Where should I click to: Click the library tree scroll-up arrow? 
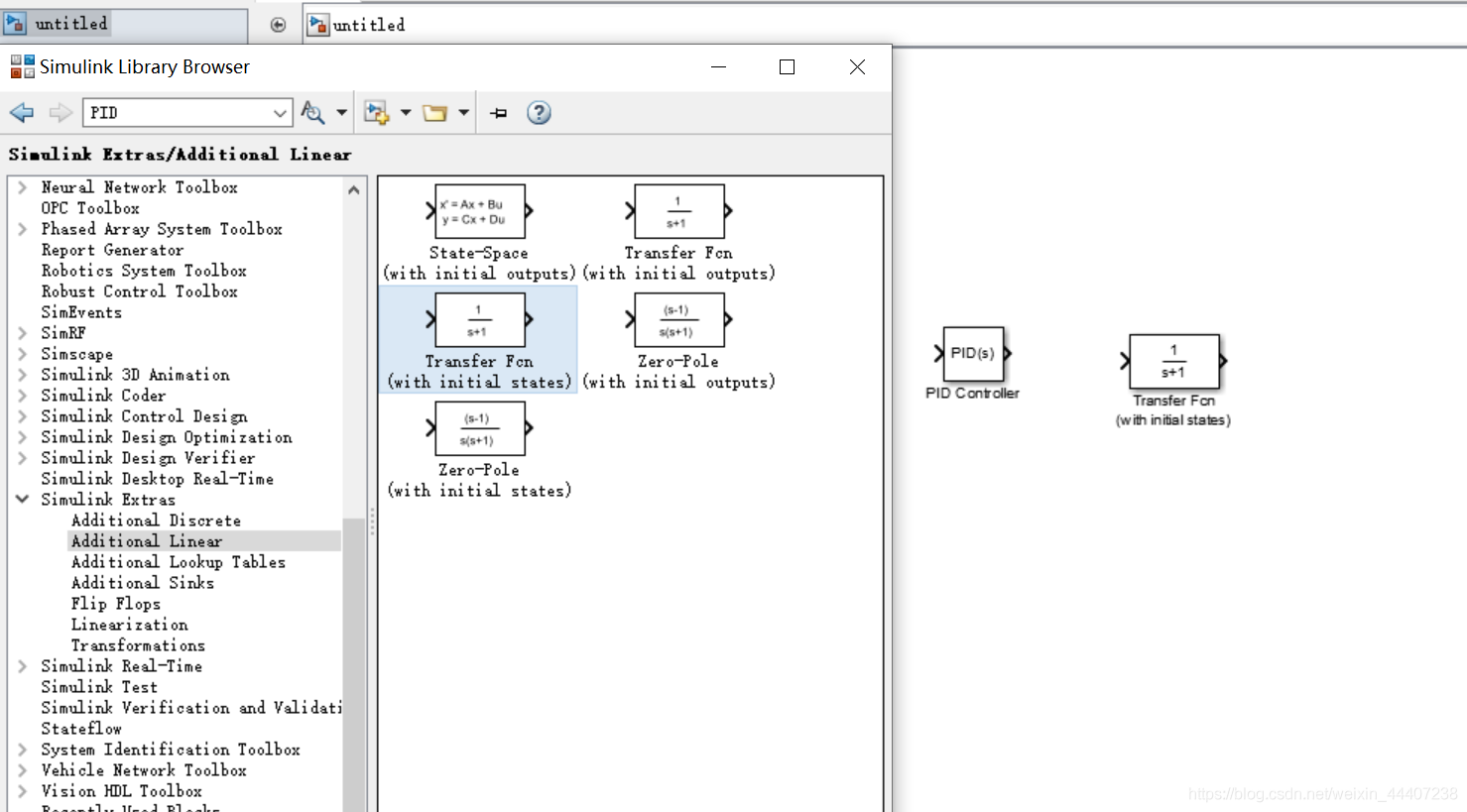(354, 189)
